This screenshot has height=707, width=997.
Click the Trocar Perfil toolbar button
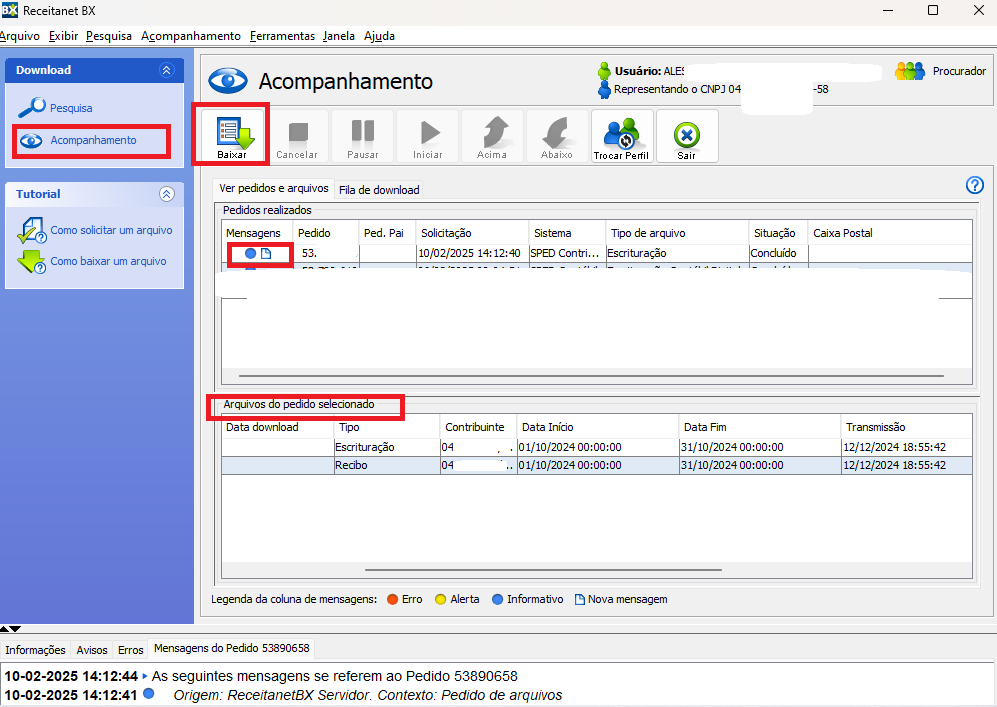622,135
